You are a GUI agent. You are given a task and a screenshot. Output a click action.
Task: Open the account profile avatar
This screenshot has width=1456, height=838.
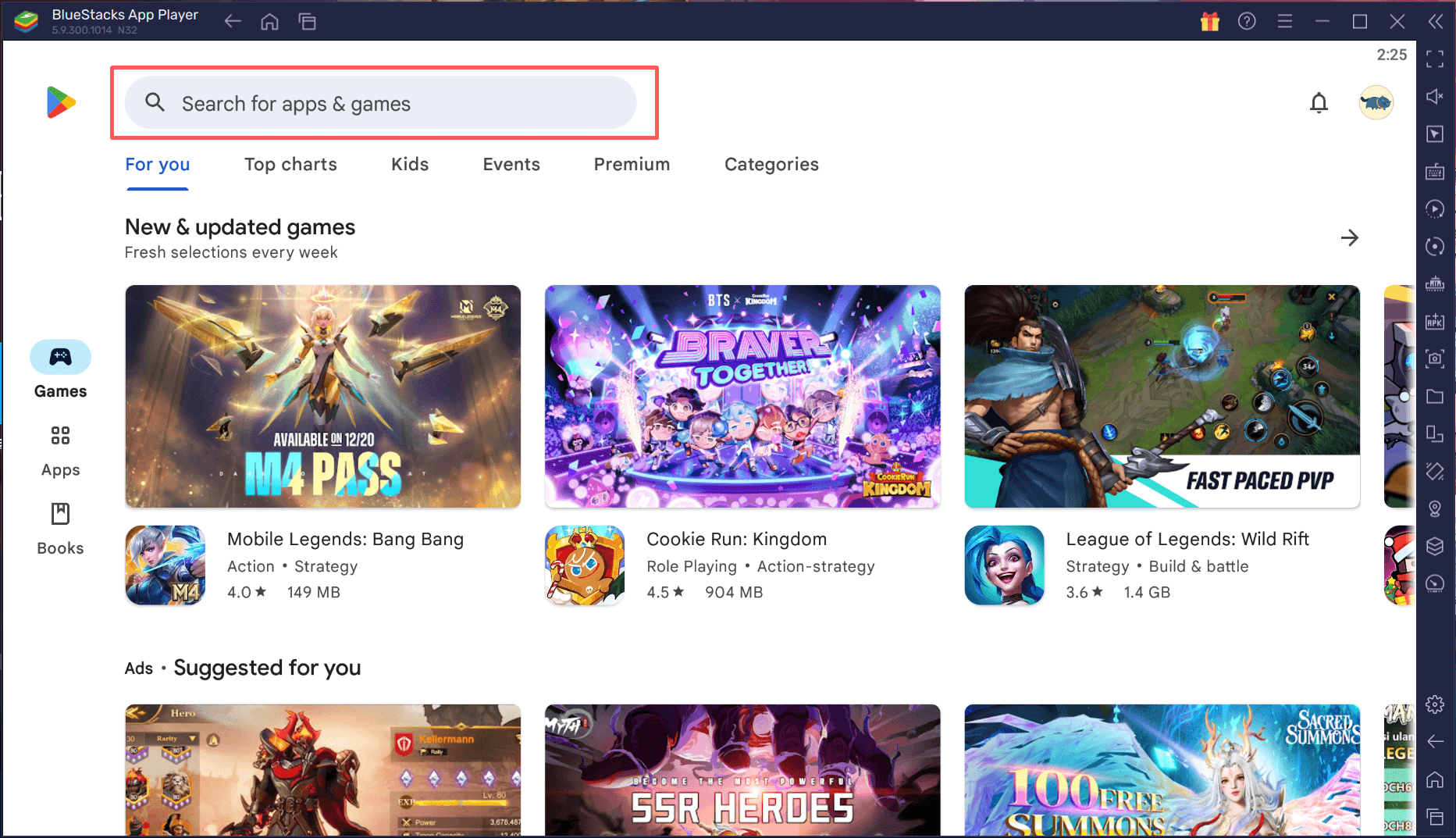click(1376, 102)
